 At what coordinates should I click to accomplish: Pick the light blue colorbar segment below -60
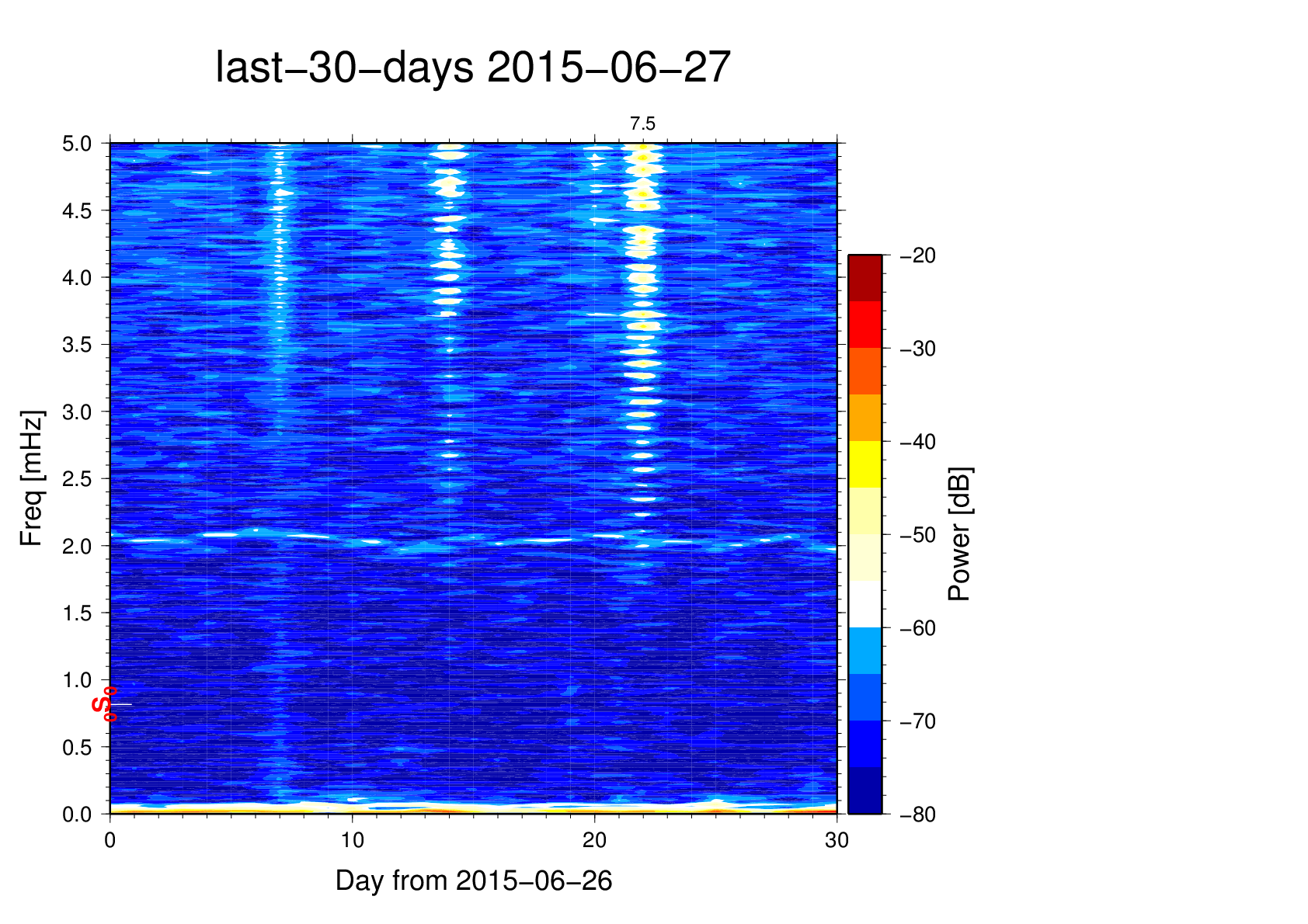[864, 651]
